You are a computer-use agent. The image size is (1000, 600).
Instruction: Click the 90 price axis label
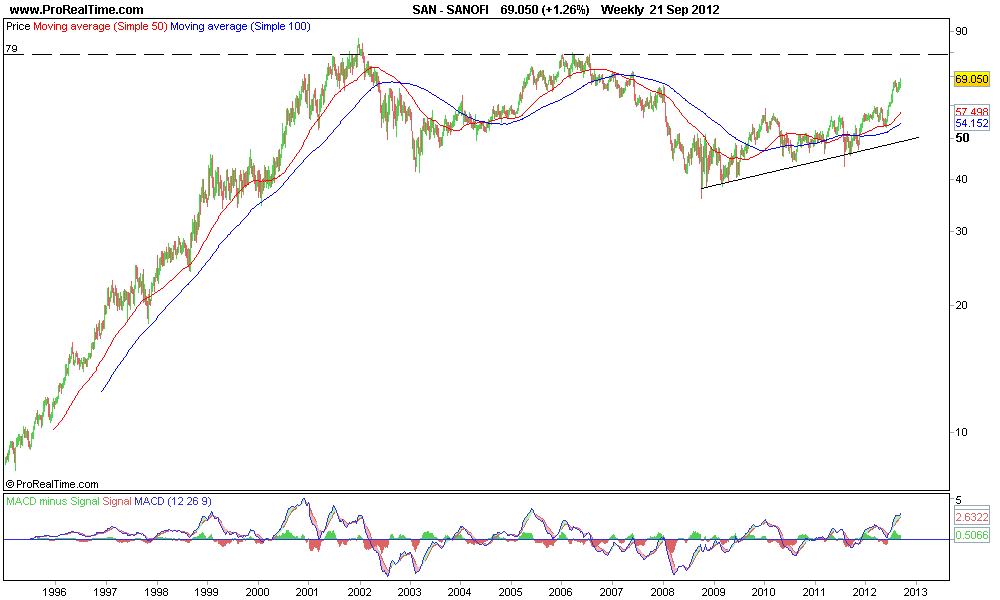tap(961, 31)
